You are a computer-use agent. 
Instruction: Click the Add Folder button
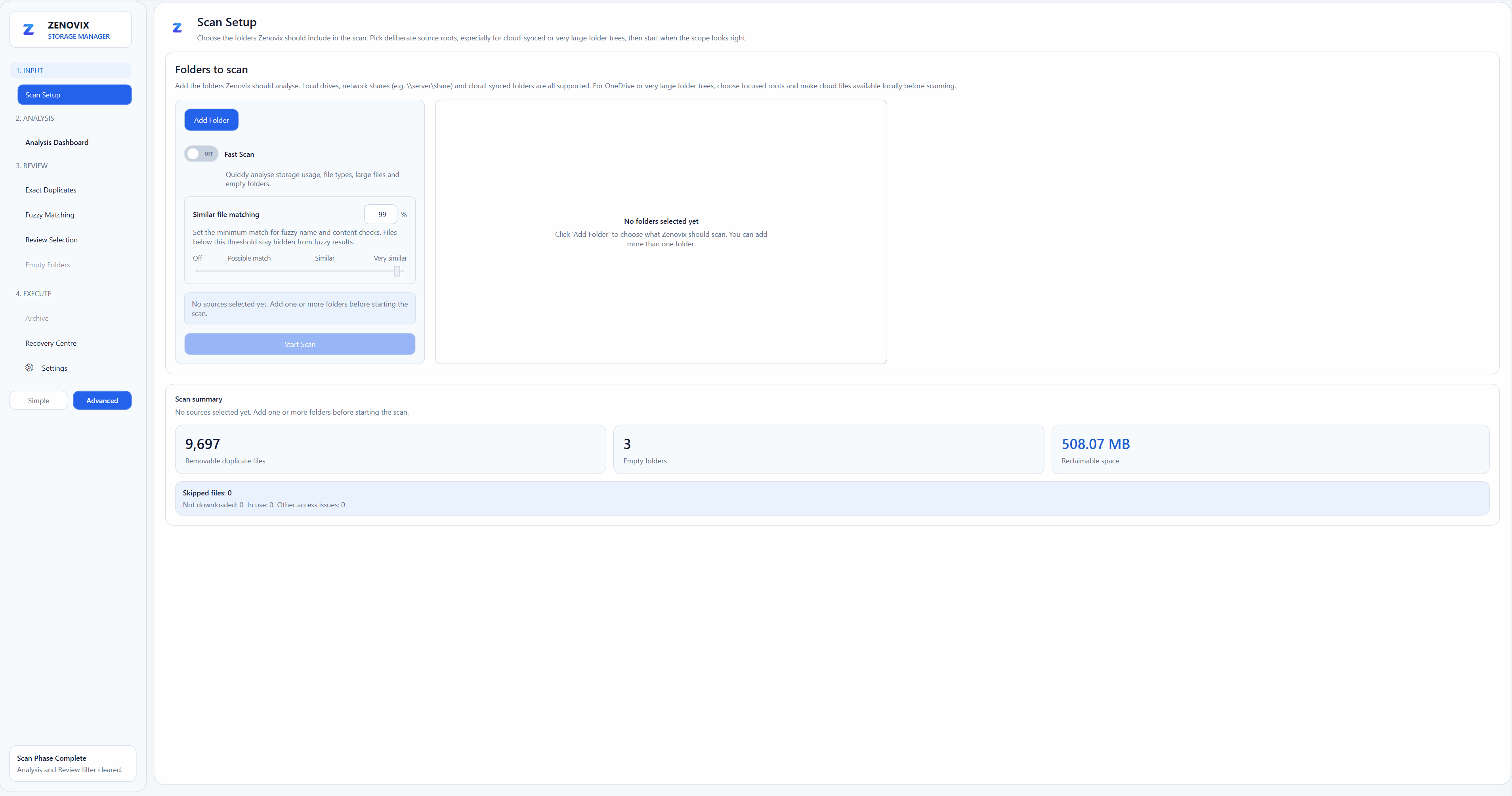pyautogui.click(x=211, y=120)
